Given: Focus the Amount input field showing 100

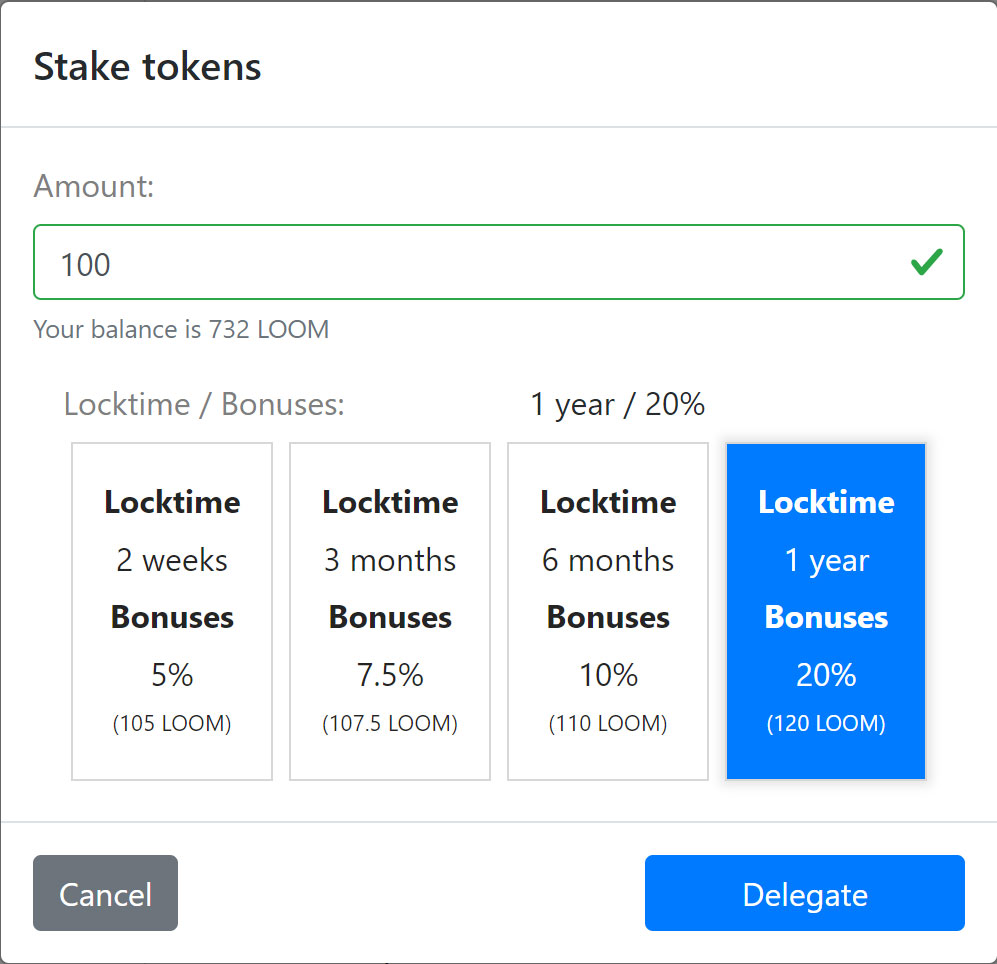Looking at the screenshot, I should [498, 262].
